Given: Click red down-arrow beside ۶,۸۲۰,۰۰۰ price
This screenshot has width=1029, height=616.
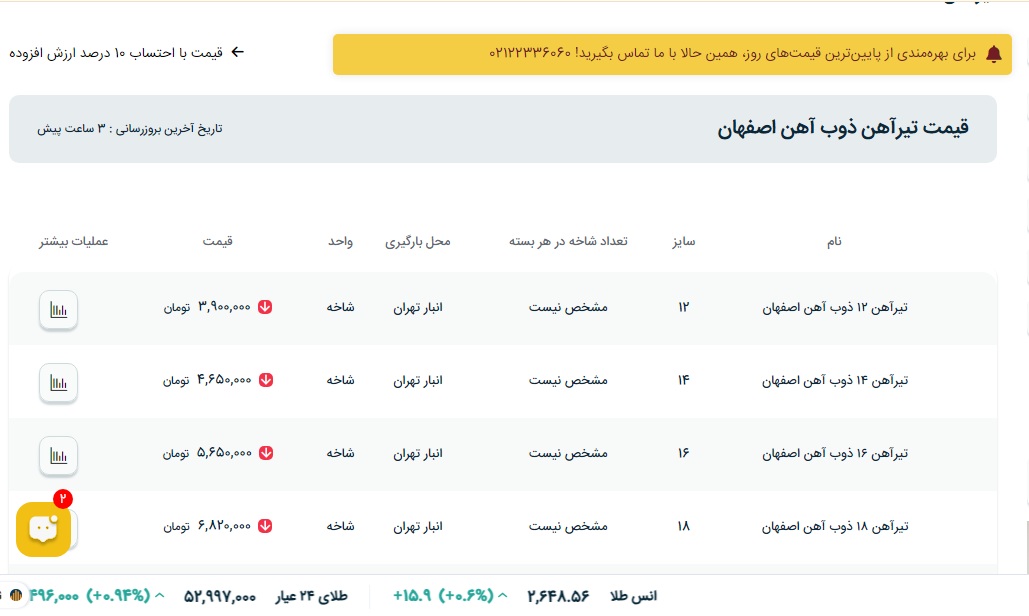Looking at the screenshot, I should [x=265, y=526].
